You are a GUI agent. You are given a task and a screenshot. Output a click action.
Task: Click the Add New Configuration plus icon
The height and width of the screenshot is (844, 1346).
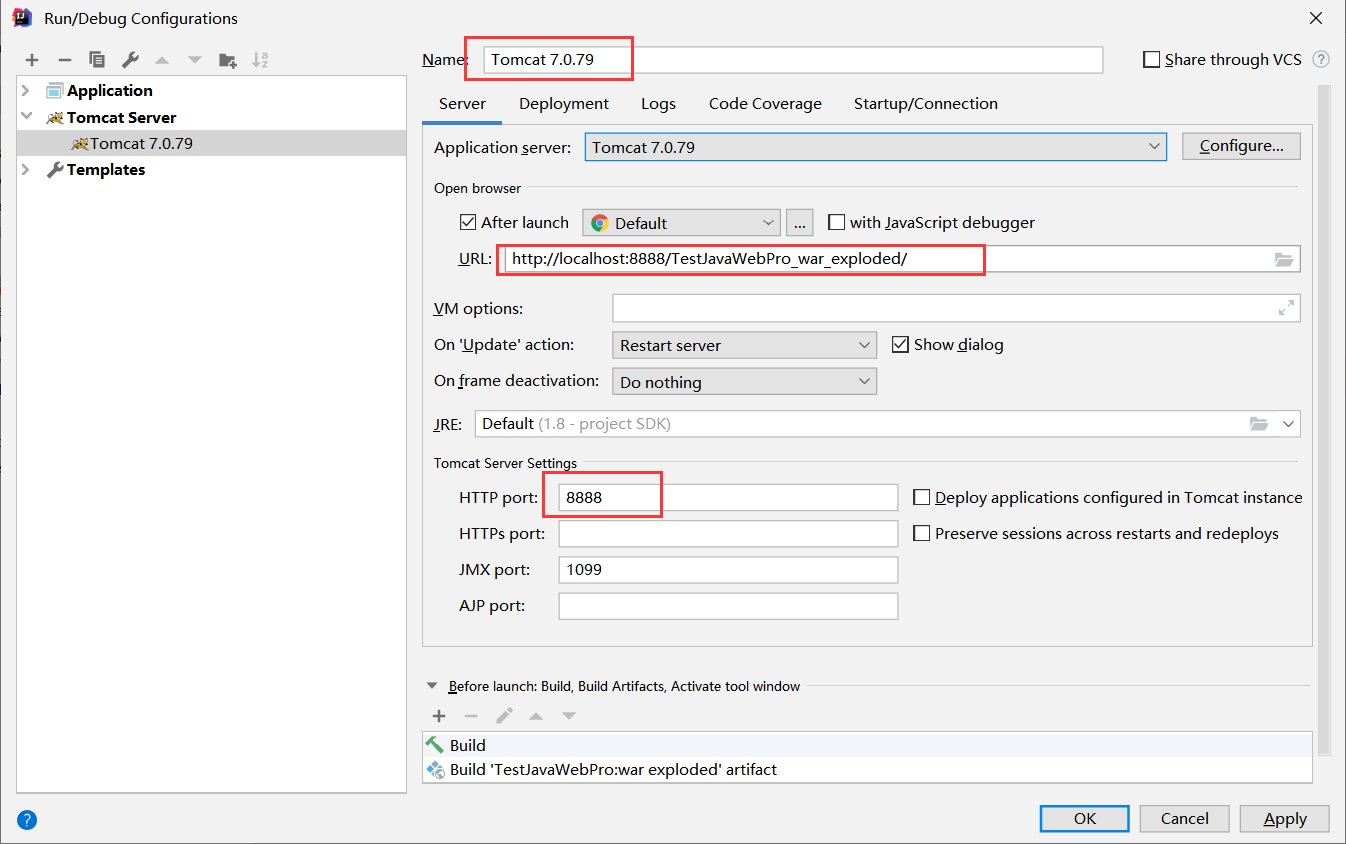pos(32,60)
